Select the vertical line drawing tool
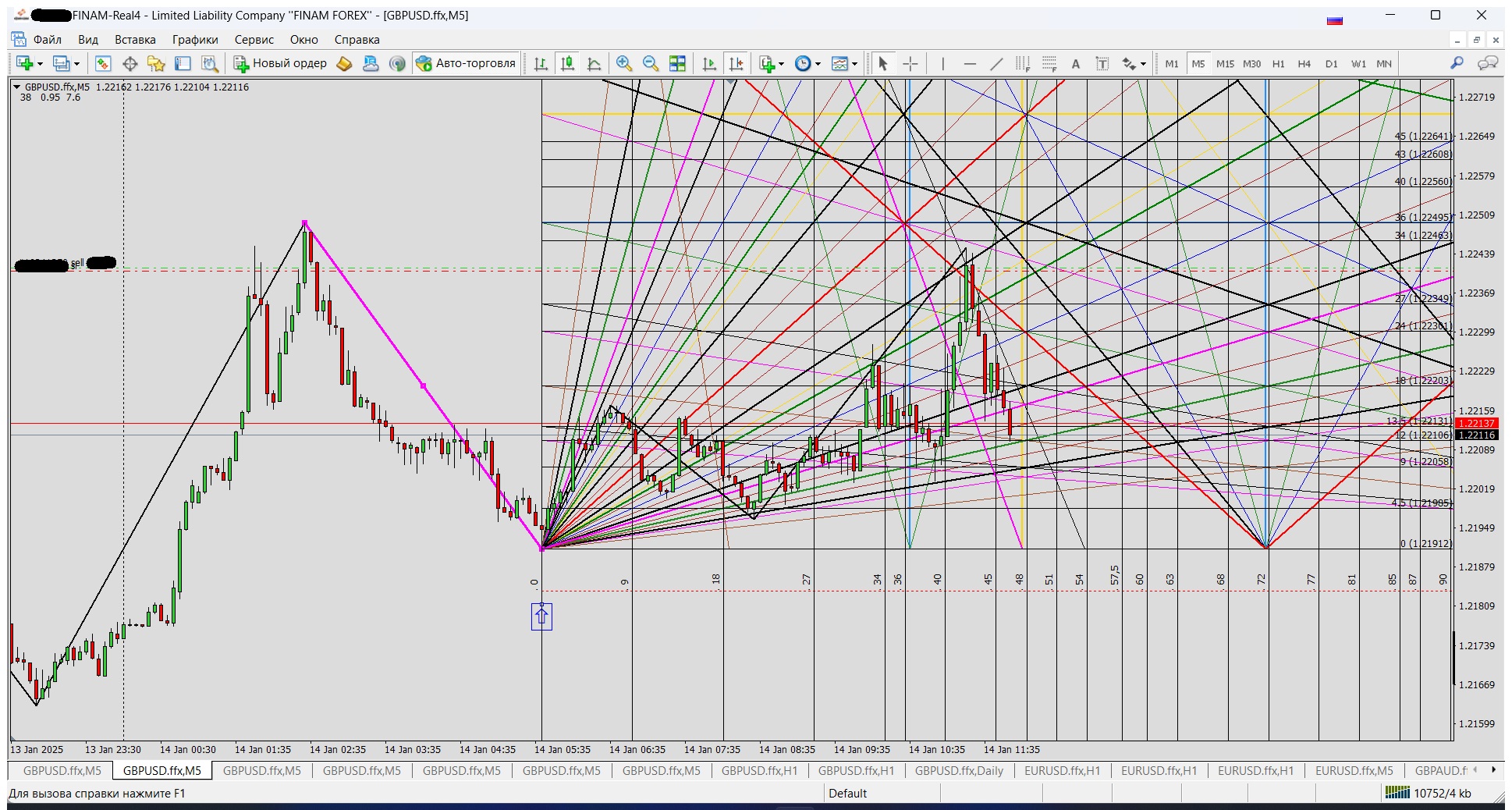The height and width of the screenshot is (810, 1512). 942,64
